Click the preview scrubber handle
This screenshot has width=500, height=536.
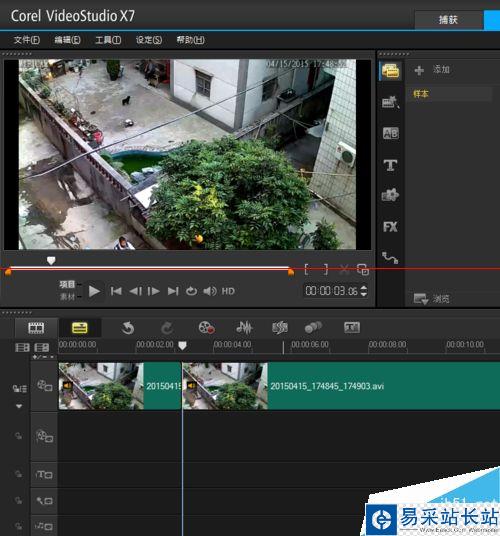[51, 261]
